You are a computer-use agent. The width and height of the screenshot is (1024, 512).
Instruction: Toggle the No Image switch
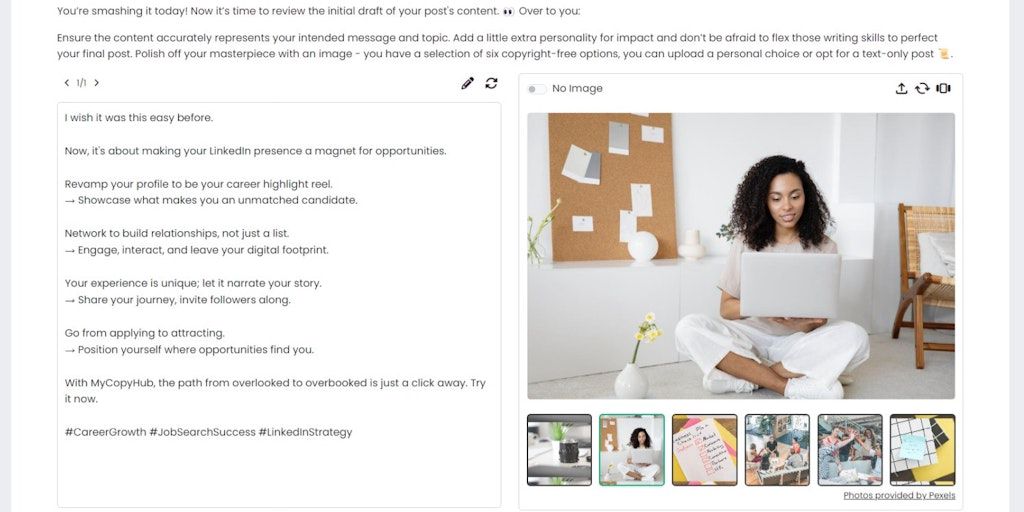click(x=537, y=89)
